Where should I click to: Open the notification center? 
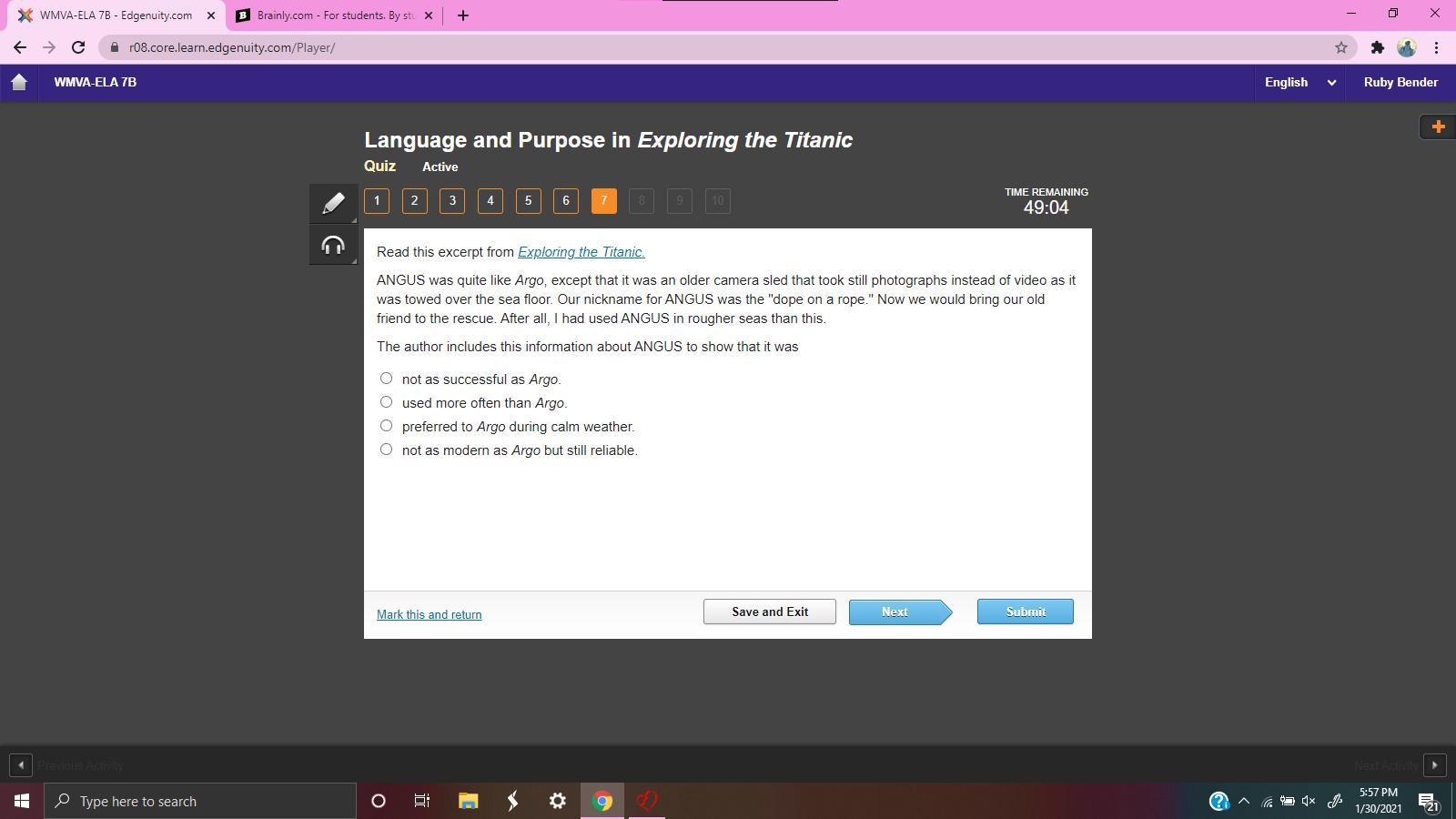click(x=1428, y=801)
